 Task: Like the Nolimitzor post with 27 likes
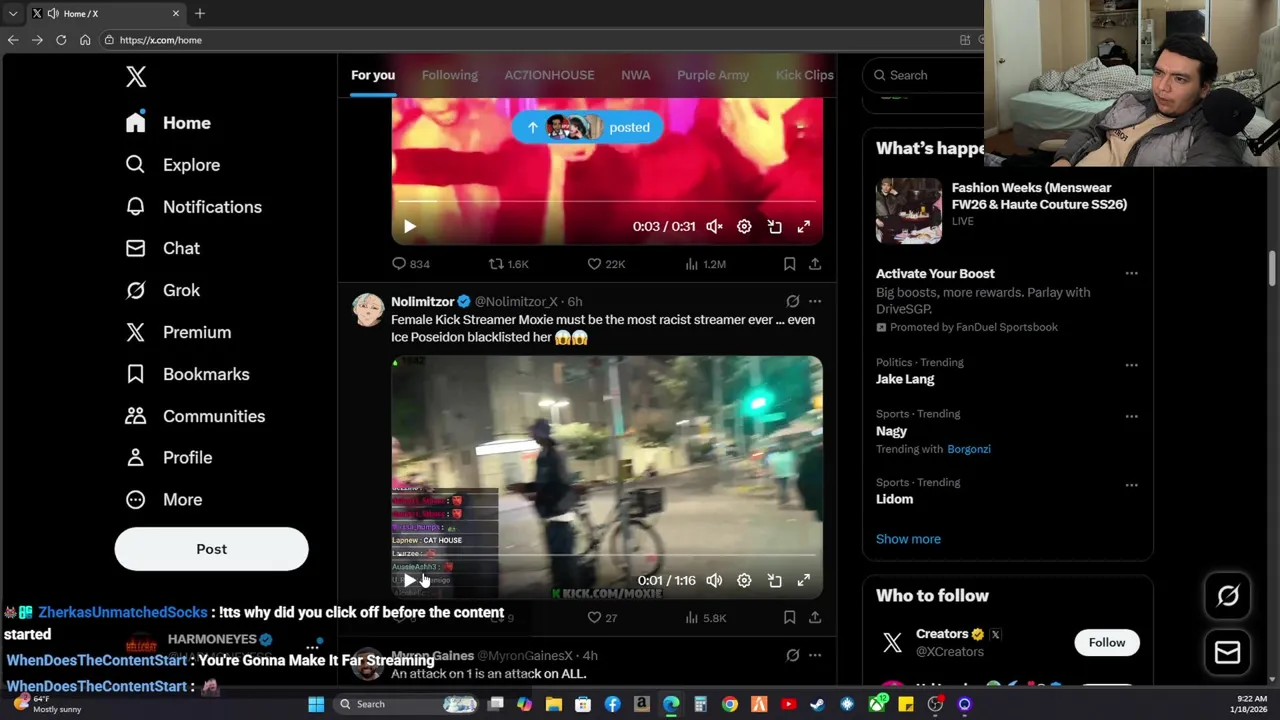pyautogui.click(x=603, y=618)
